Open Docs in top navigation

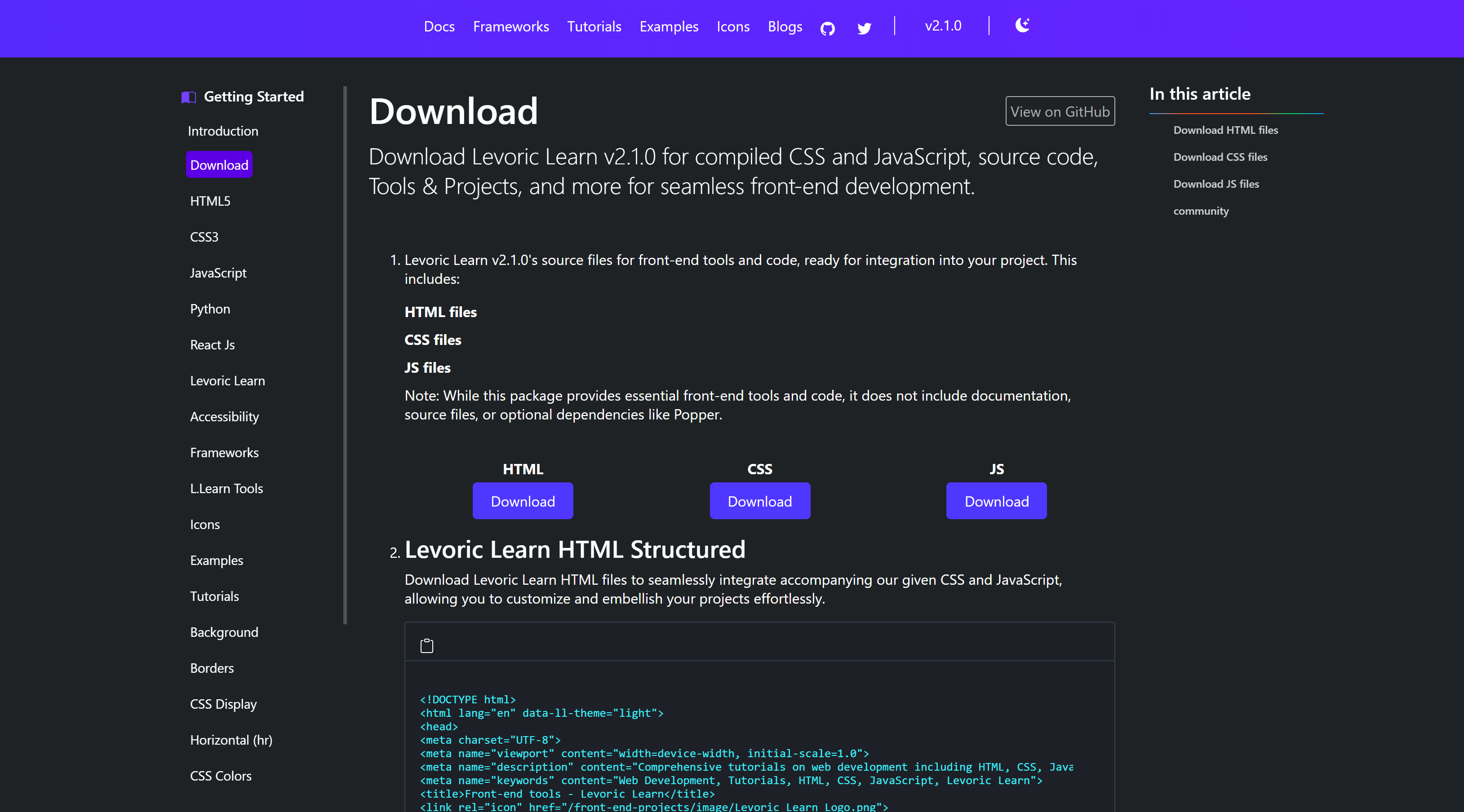439,26
